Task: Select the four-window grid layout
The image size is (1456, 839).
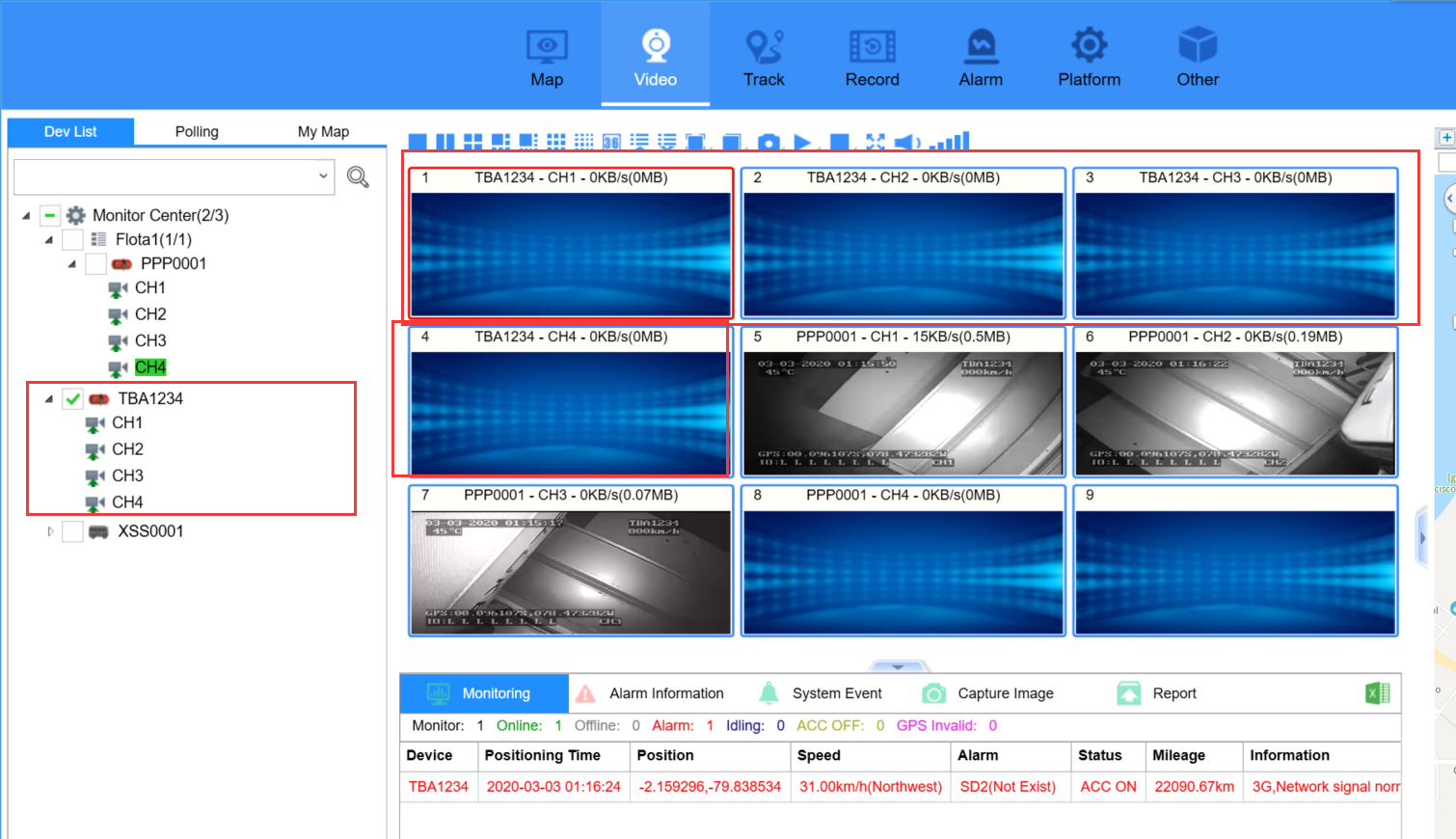Action: click(472, 142)
